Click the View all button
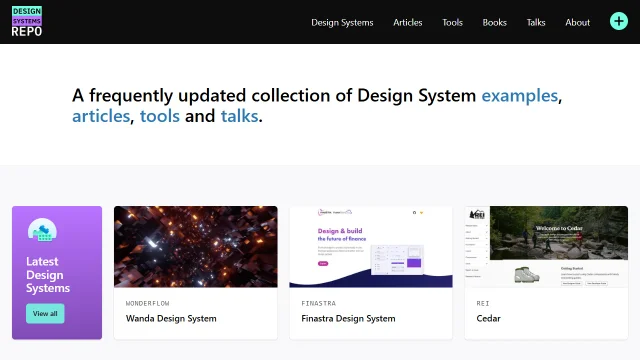Screen dimensions: 640x360 point(45,313)
